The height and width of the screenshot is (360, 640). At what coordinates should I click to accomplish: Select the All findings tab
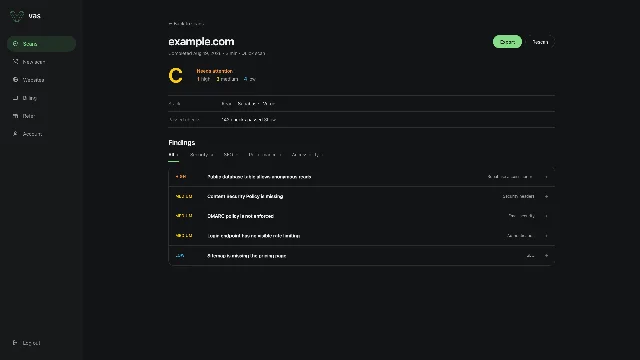pos(173,155)
